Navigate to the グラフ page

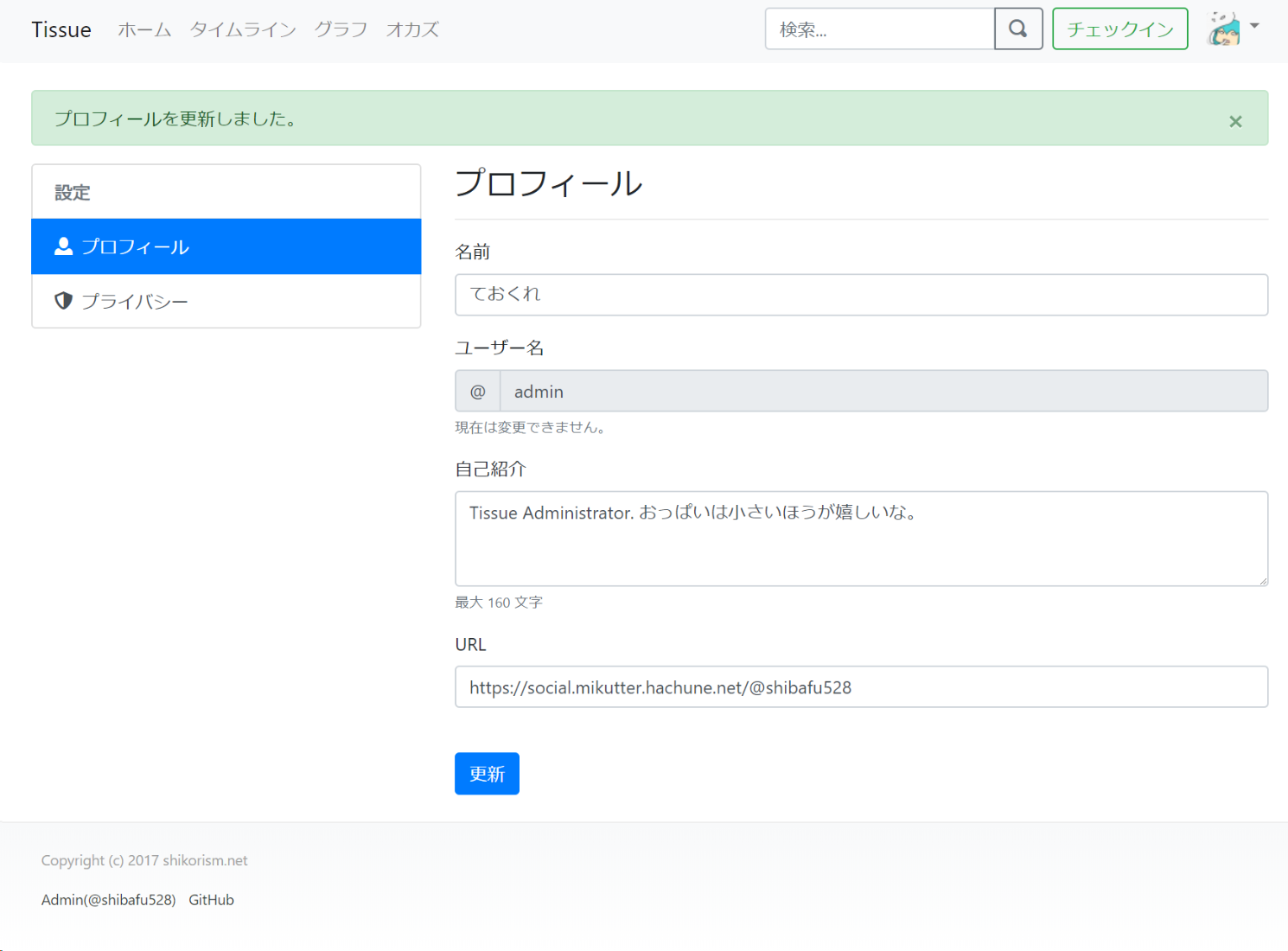pyautogui.click(x=341, y=30)
